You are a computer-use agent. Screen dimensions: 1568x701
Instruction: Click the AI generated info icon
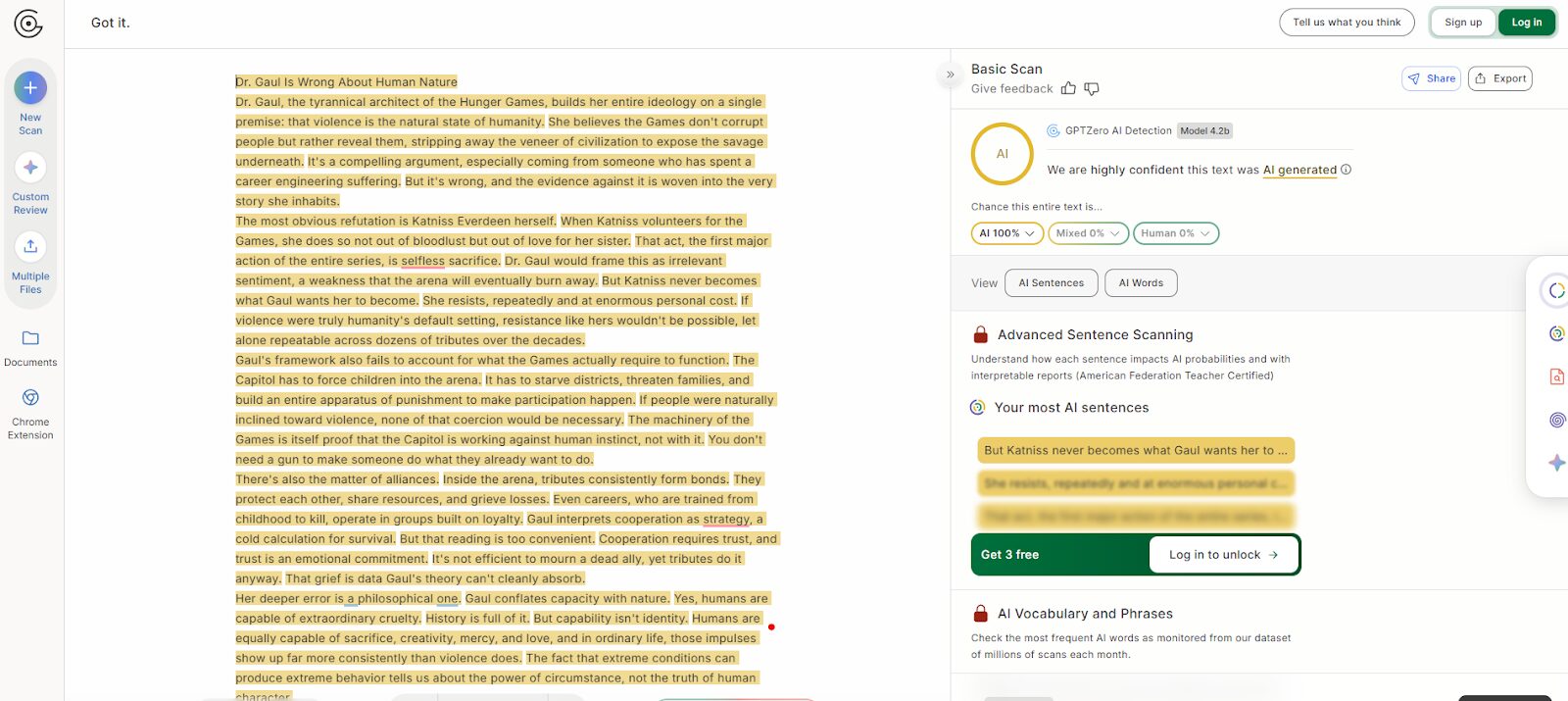point(1347,170)
